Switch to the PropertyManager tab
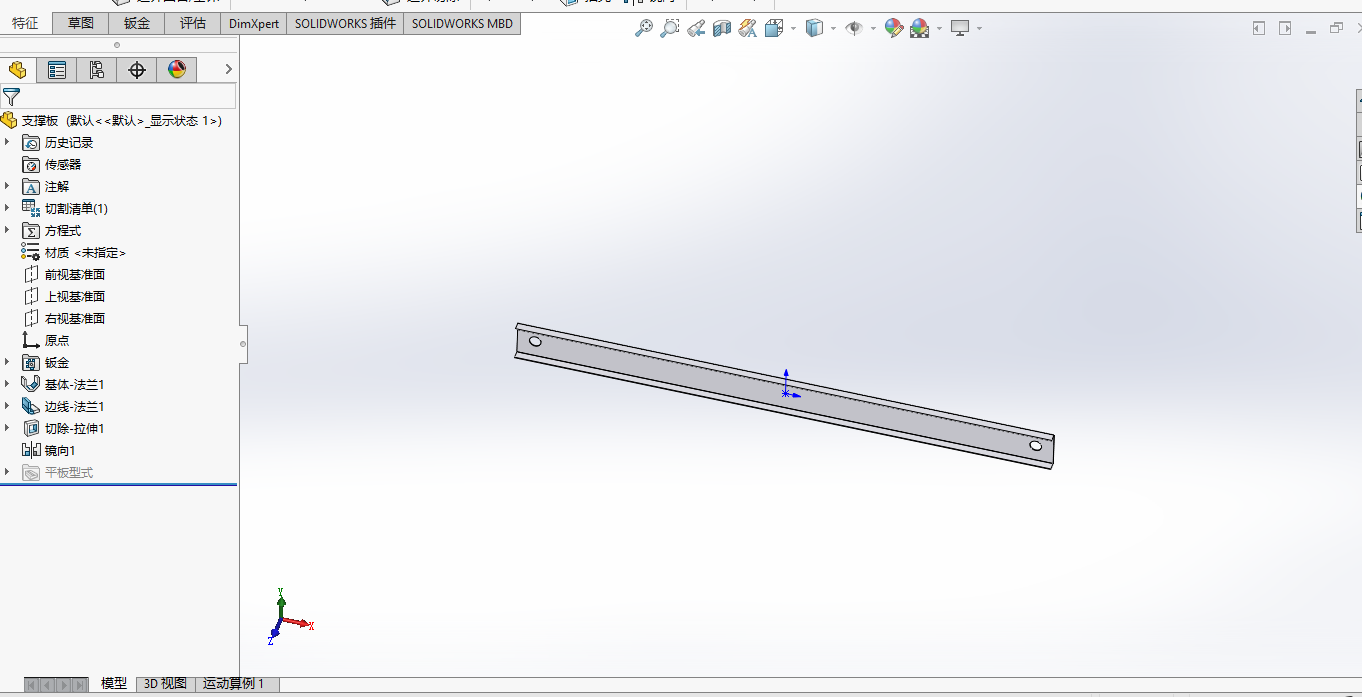1362x697 pixels. [x=57, y=70]
